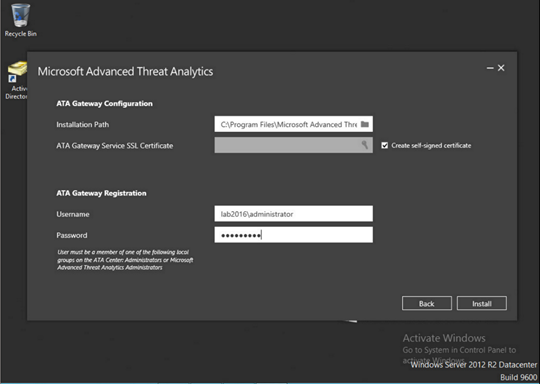
Task: Browse folder icon in Installation Path field
Action: (x=365, y=124)
